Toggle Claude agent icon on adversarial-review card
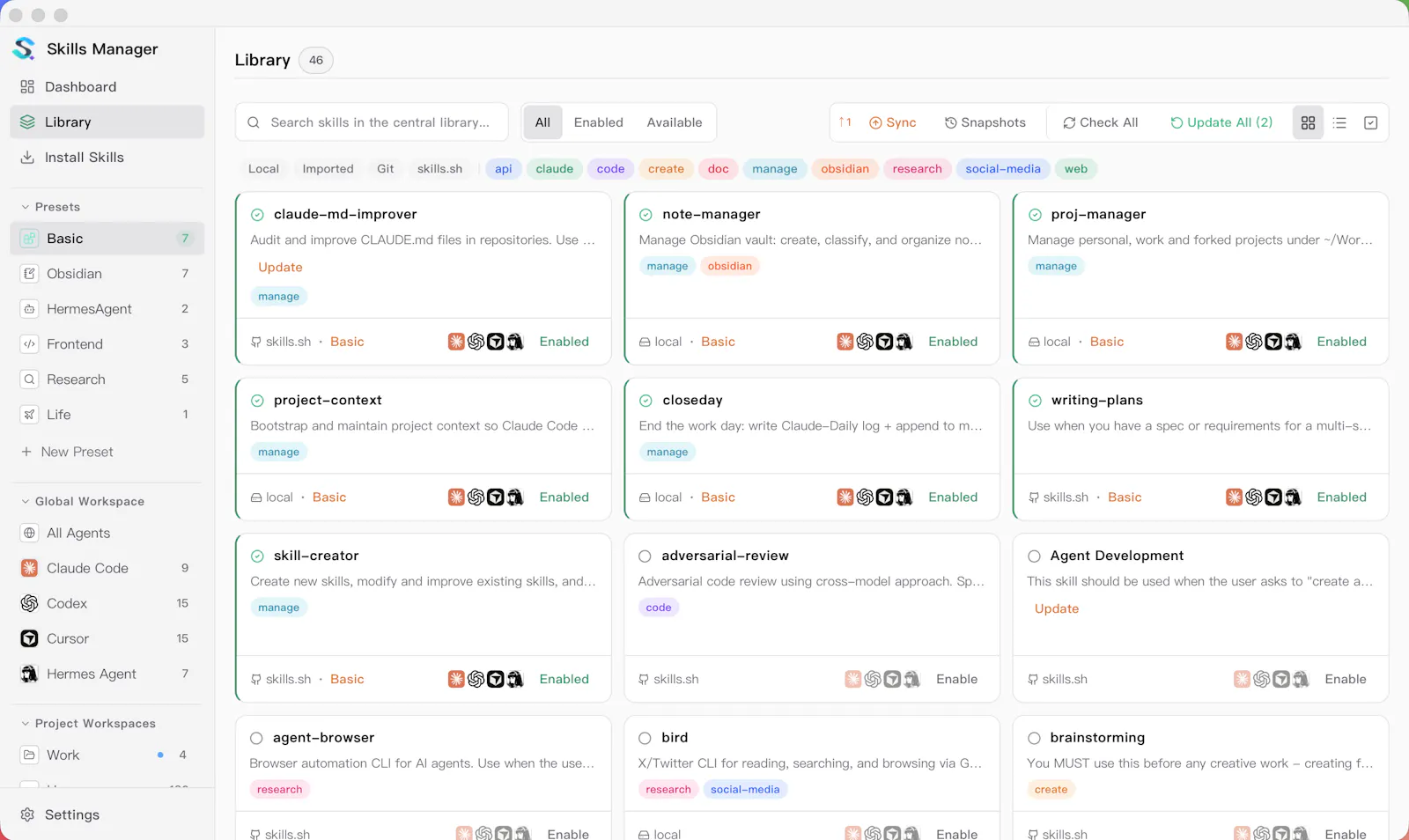 (x=853, y=679)
